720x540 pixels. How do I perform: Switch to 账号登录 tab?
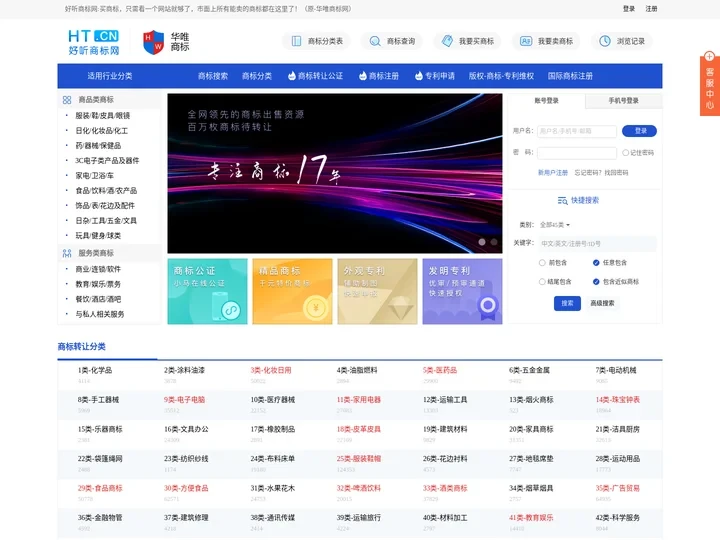(x=546, y=101)
